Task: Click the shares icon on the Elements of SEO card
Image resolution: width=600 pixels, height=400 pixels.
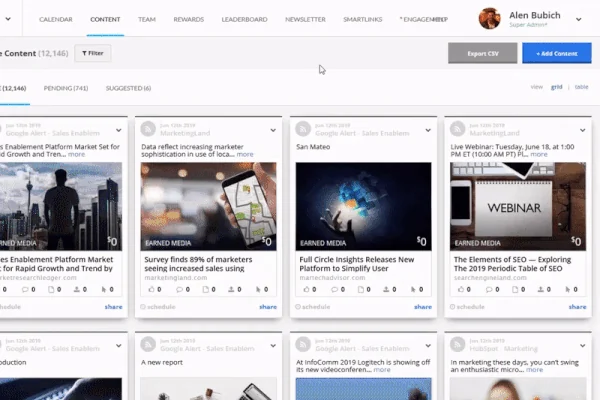Action: (541, 289)
